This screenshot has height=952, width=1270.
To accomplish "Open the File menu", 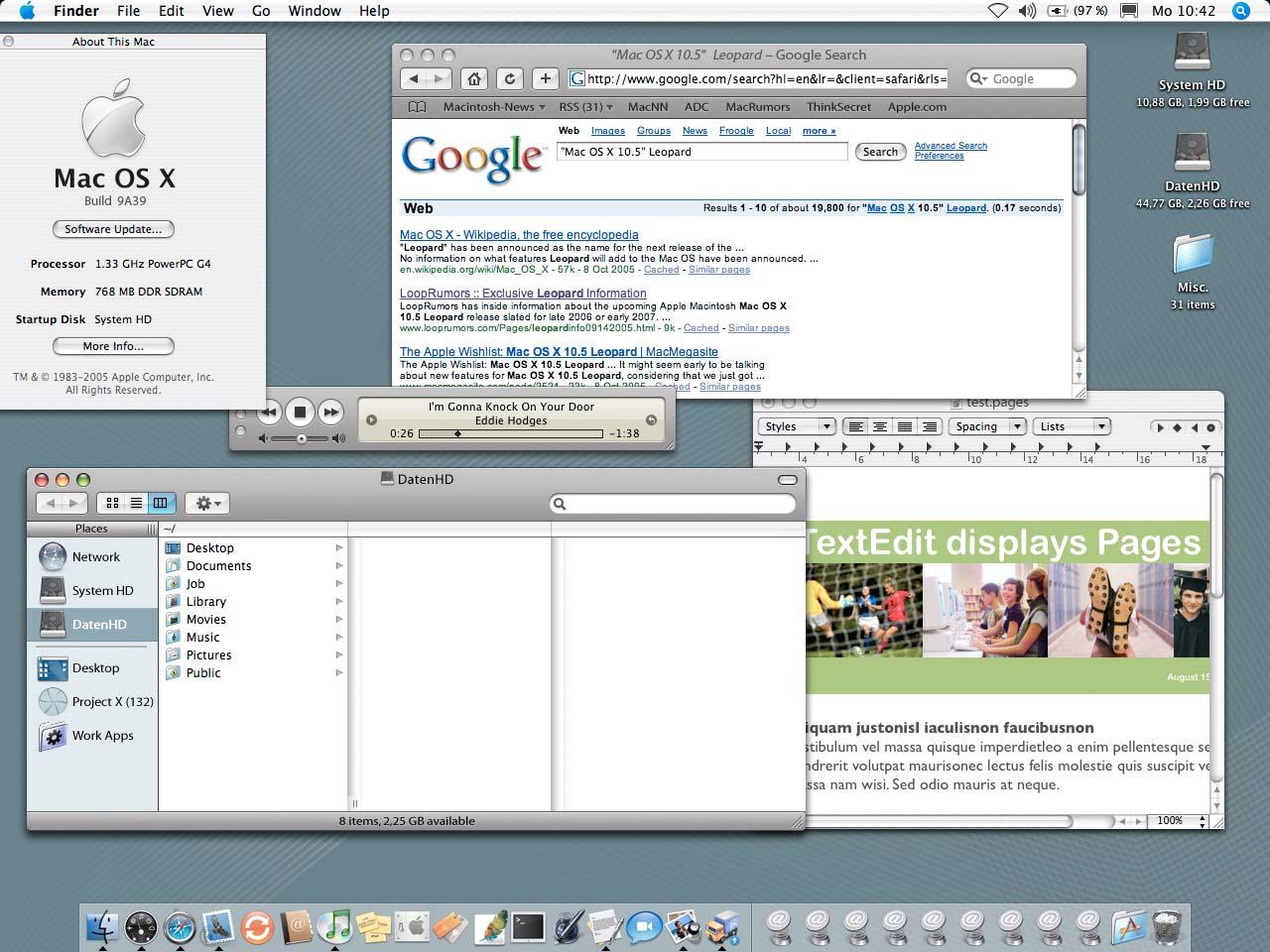I will pyautogui.click(x=128, y=11).
